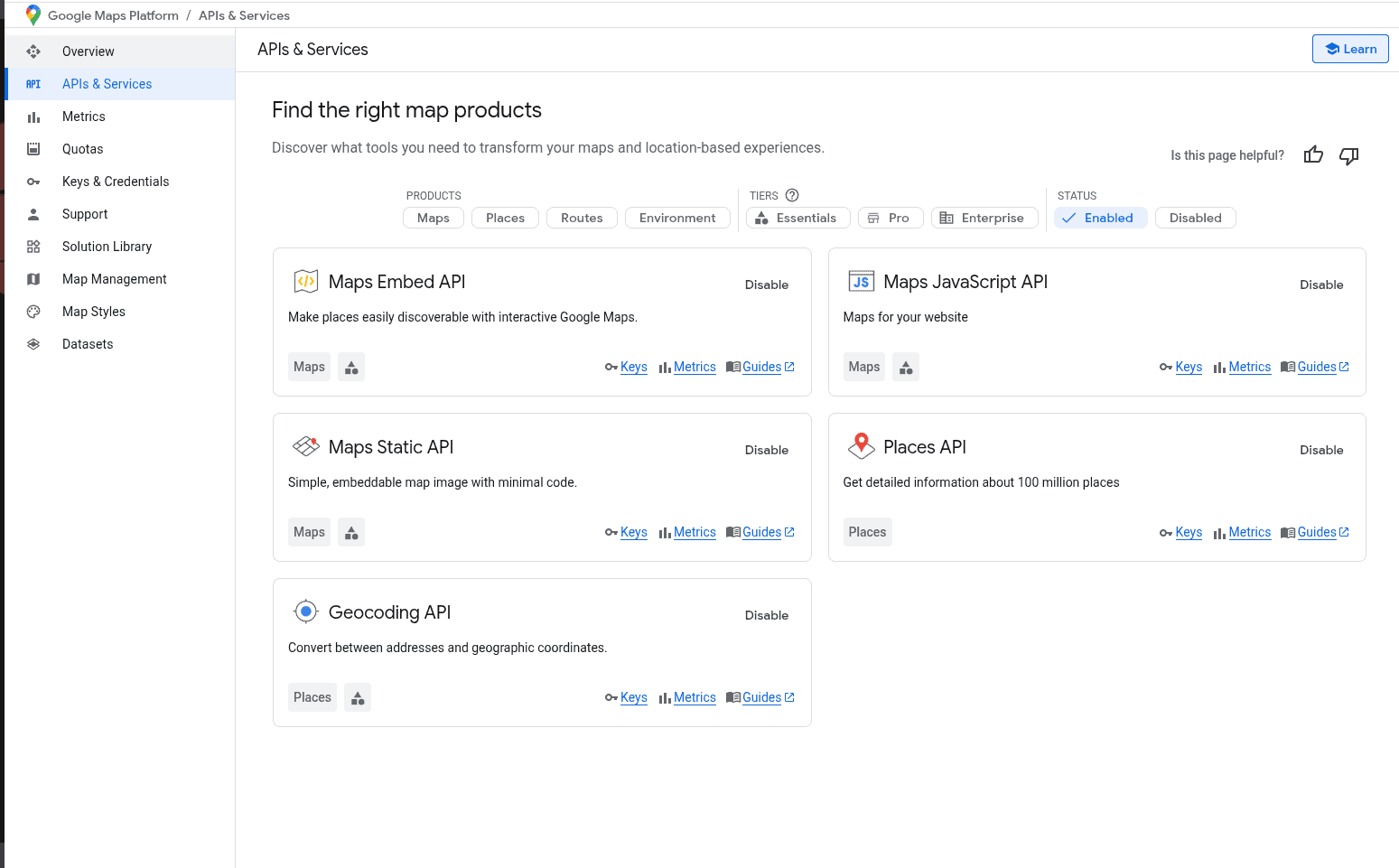
Task: Click the hierarchy icon beside Maps Static API's Maps chip
Action: (351, 532)
